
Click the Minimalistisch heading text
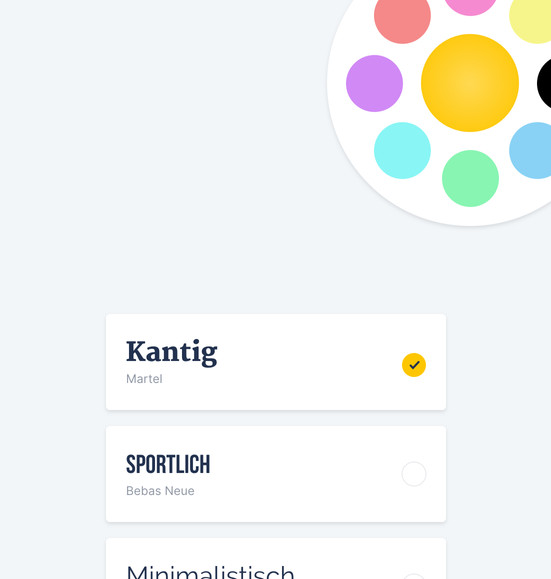(210, 572)
